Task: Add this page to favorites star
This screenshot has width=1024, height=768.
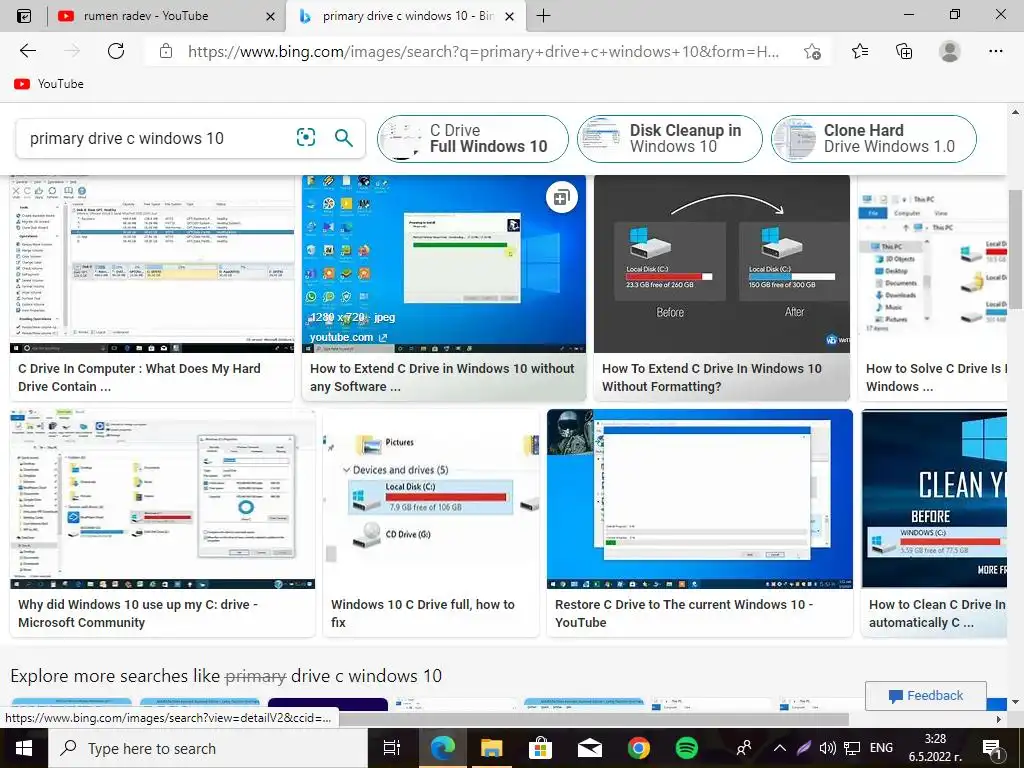Action: tap(812, 52)
